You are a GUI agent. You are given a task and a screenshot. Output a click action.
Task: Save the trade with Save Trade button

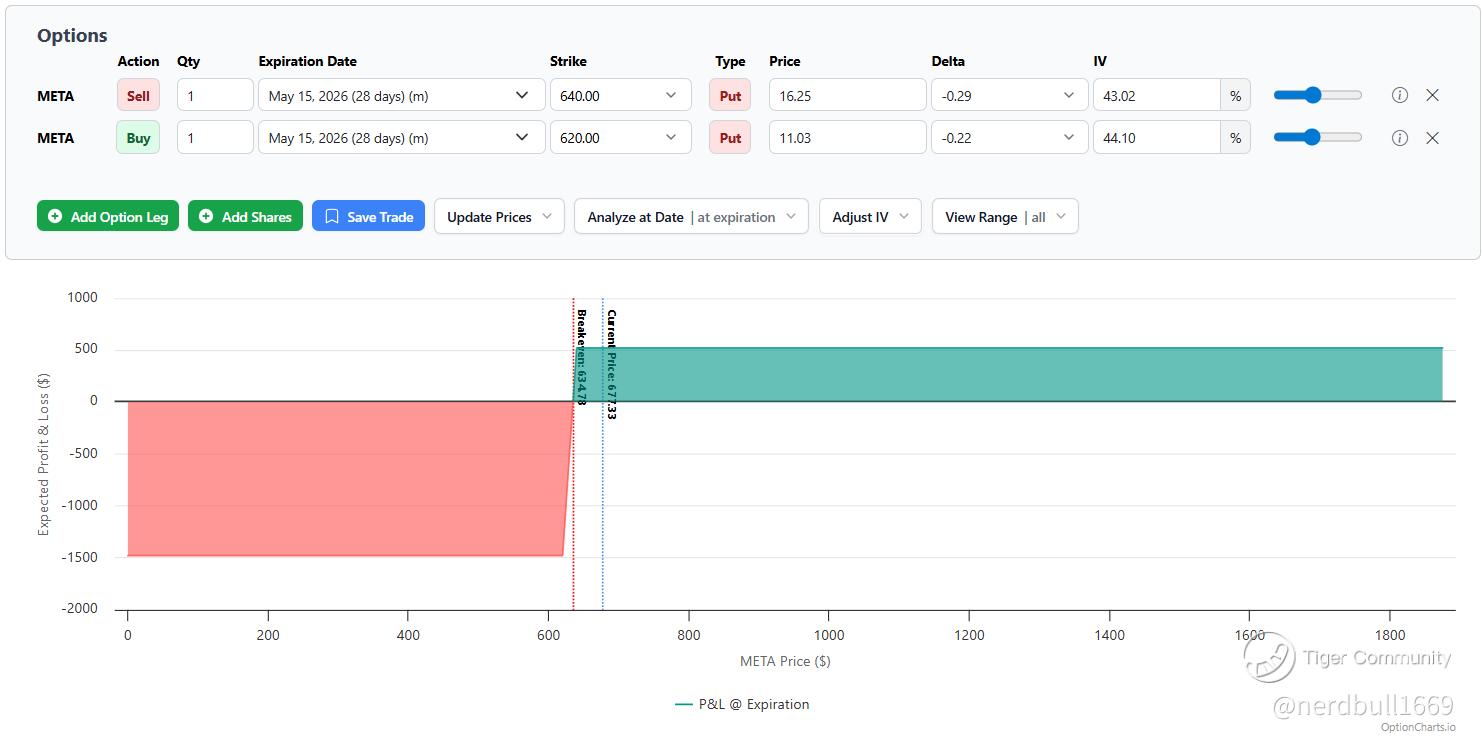pyautogui.click(x=369, y=217)
